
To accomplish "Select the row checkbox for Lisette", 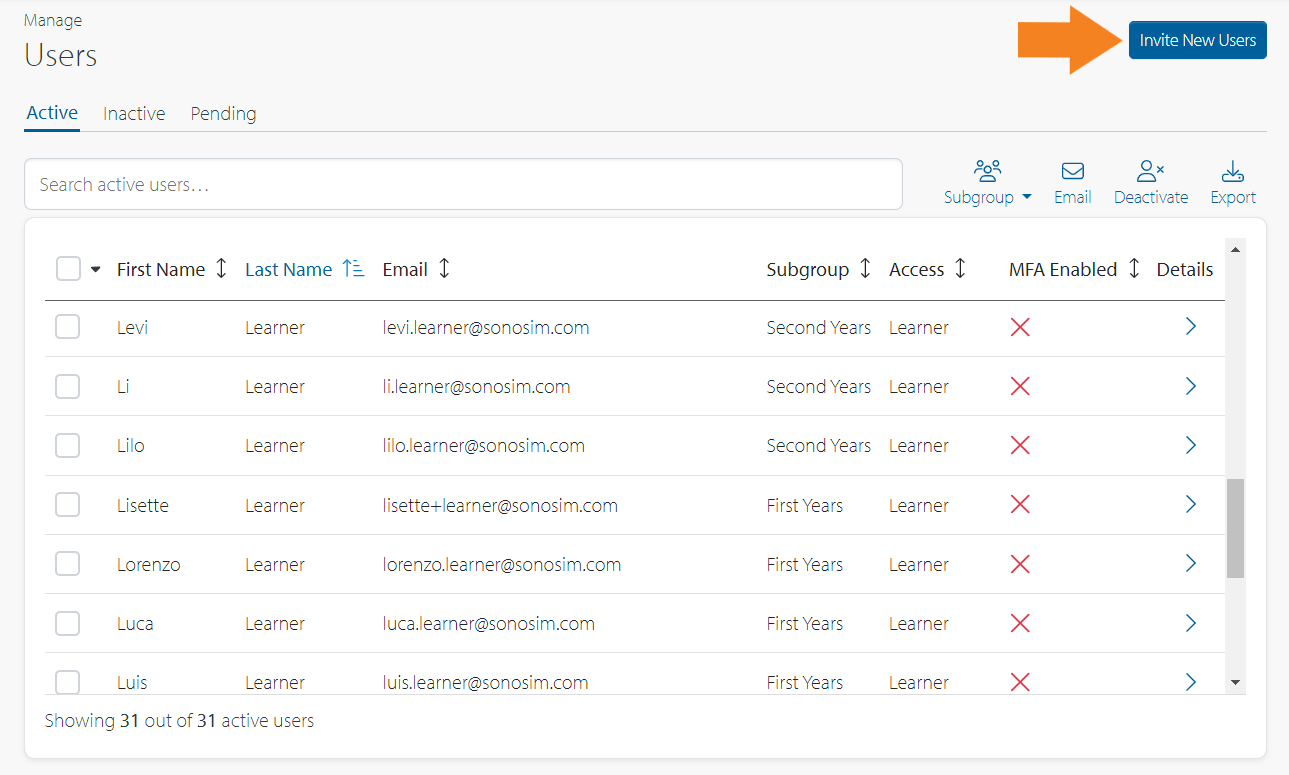I will point(67,504).
